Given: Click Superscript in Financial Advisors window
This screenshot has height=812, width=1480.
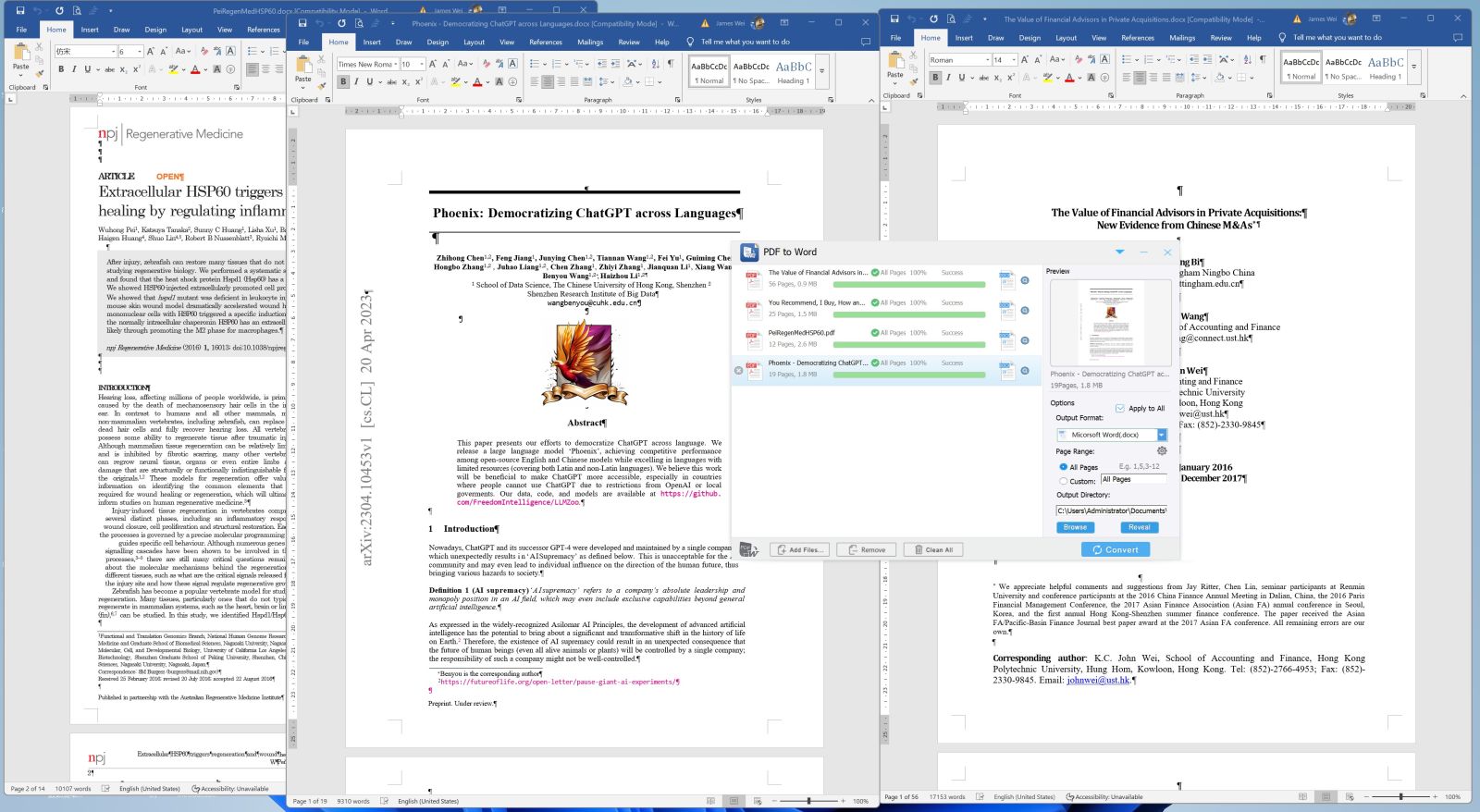Looking at the screenshot, I should (x=1010, y=78).
